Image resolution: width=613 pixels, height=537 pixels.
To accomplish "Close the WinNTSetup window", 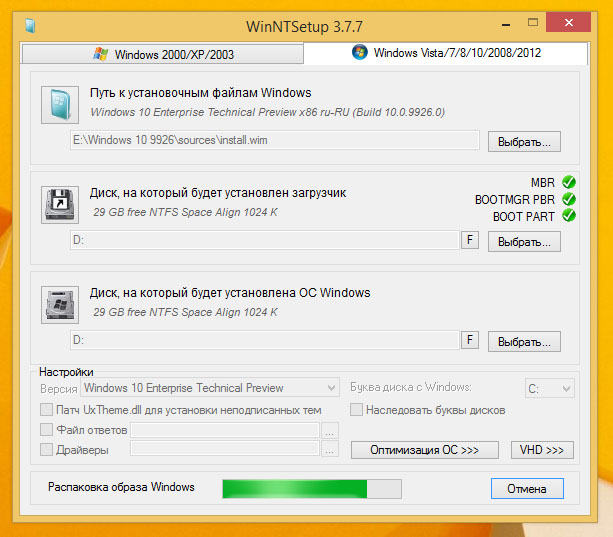I will coord(568,22).
